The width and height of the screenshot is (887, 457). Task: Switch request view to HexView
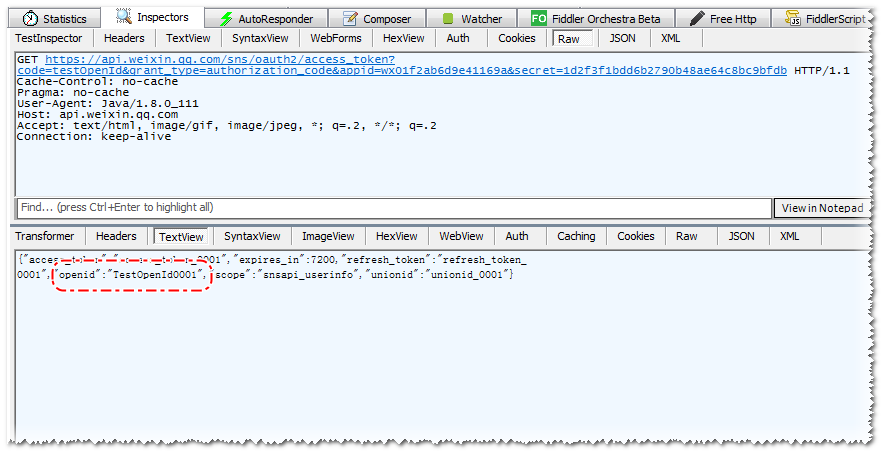(x=403, y=38)
